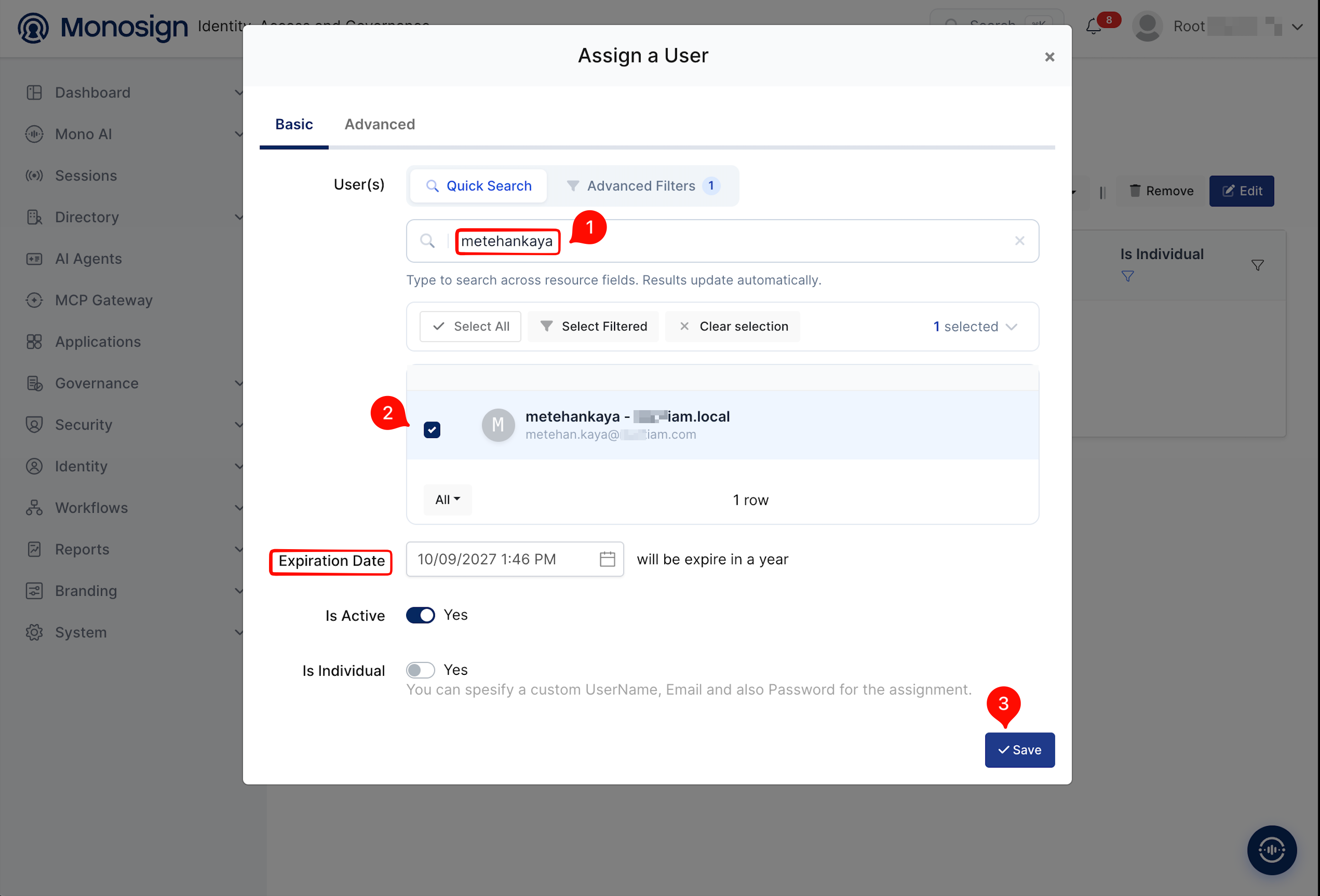Toggle the Is Active switch
Screen dimensions: 1320x896
420,615
